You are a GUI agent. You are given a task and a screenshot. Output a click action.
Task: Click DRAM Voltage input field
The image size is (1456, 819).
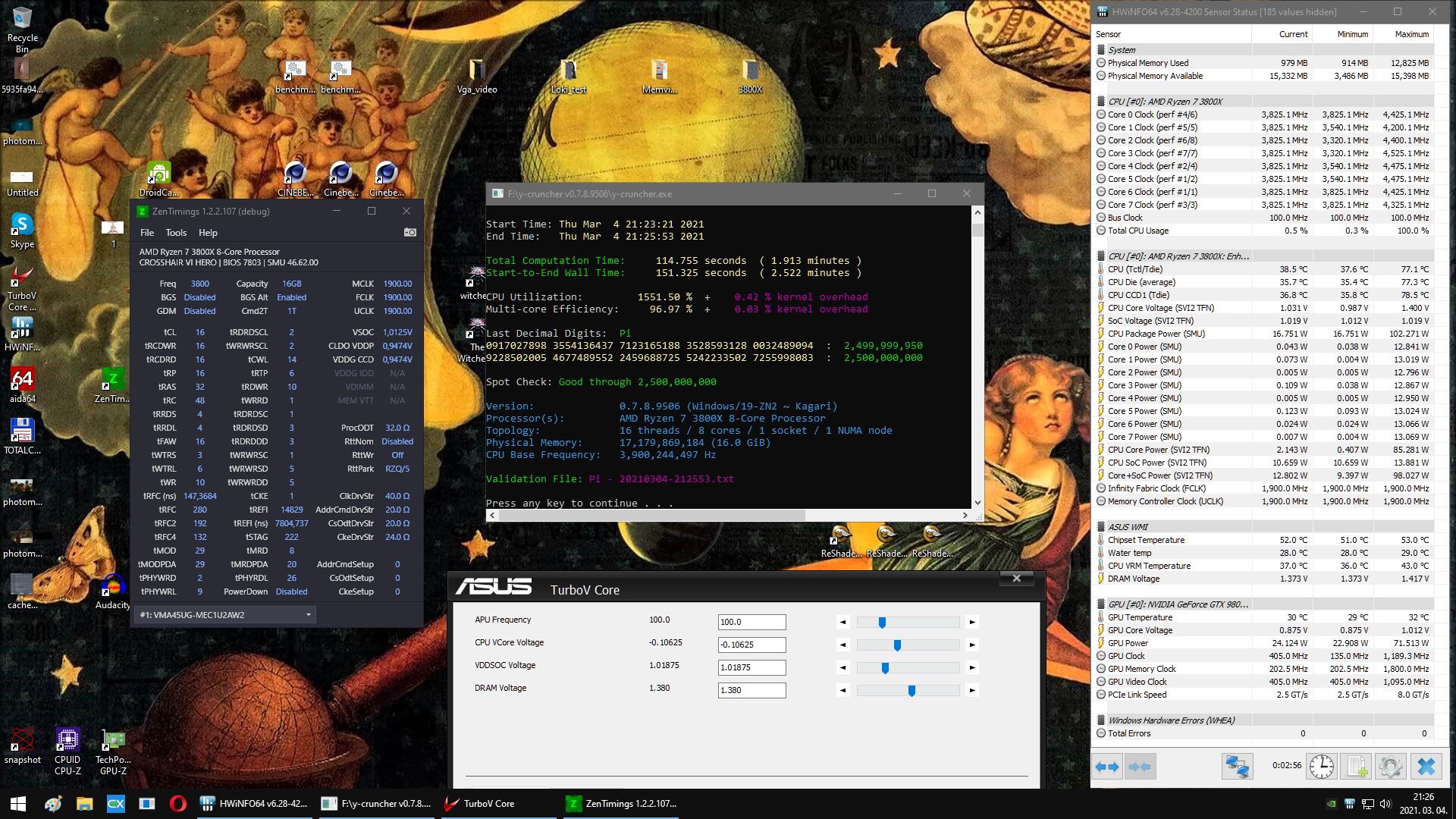(x=752, y=690)
